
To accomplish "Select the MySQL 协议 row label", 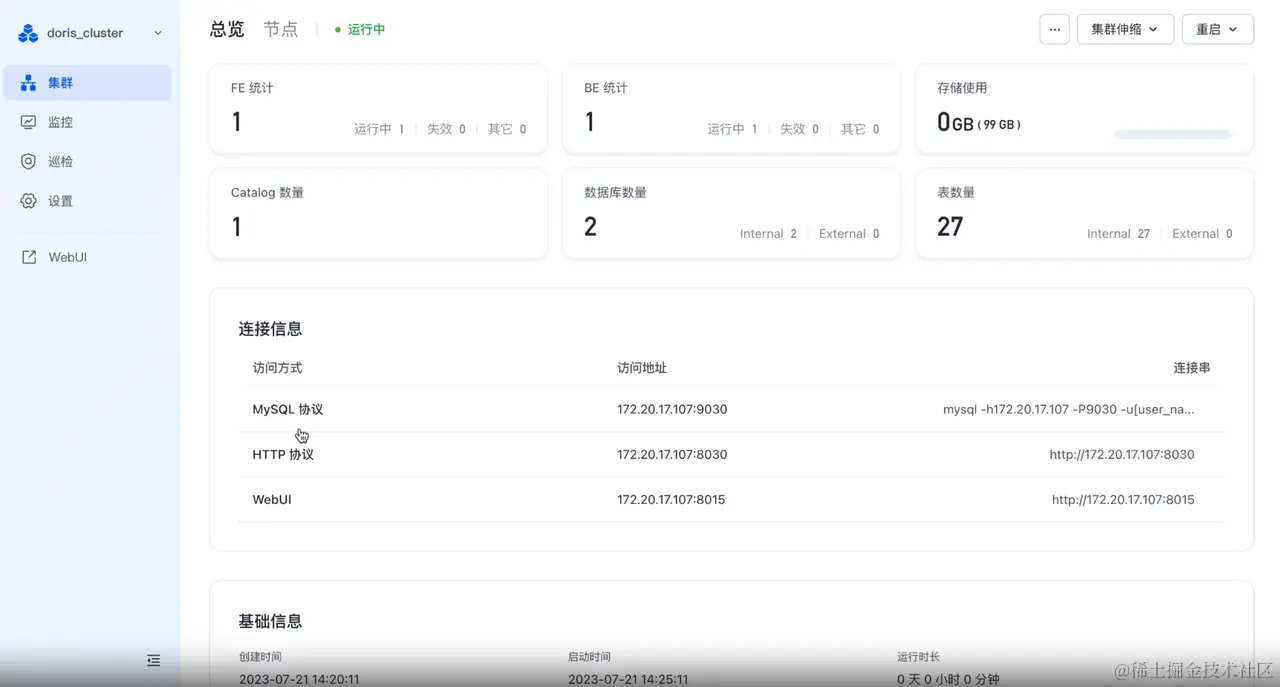I will pyautogui.click(x=288, y=409).
